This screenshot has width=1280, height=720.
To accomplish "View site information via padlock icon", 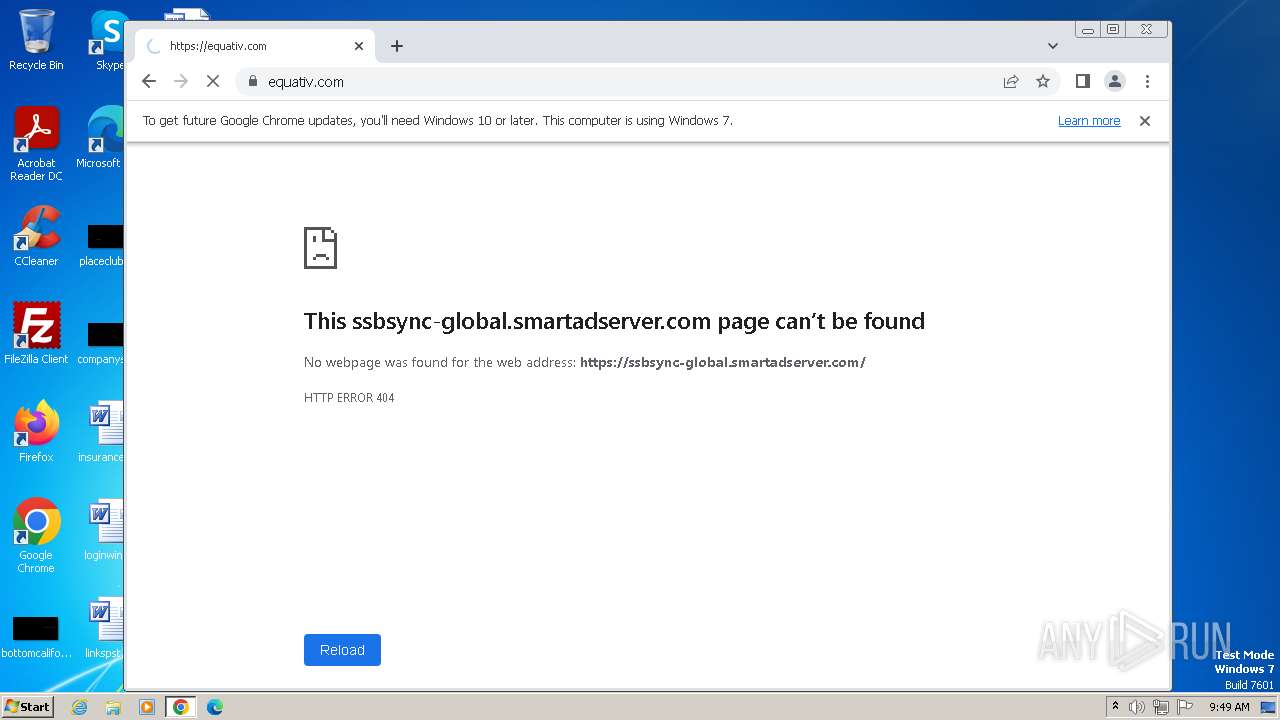I will pyautogui.click(x=252, y=82).
